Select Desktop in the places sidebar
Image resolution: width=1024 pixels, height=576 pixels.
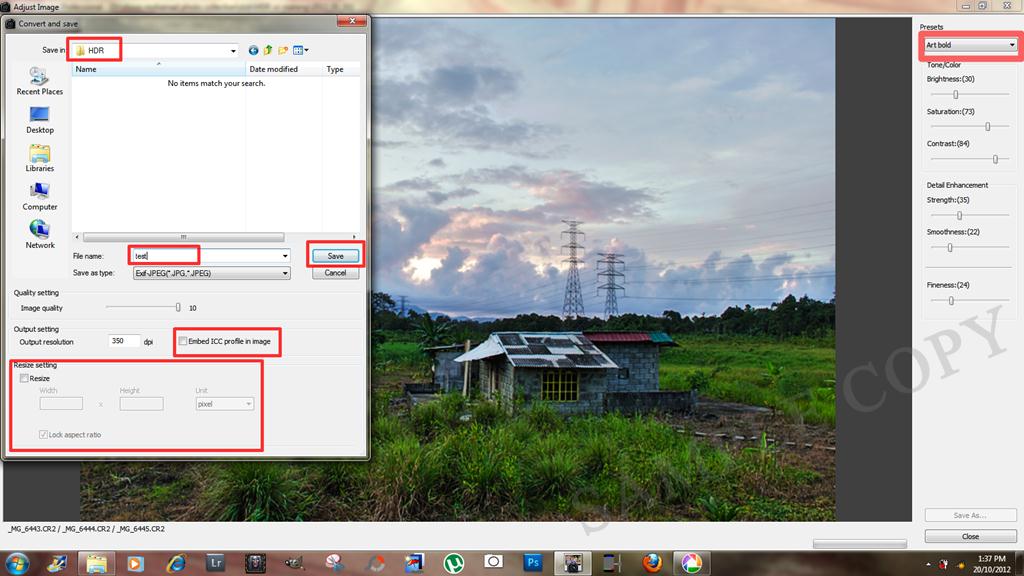tap(39, 120)
